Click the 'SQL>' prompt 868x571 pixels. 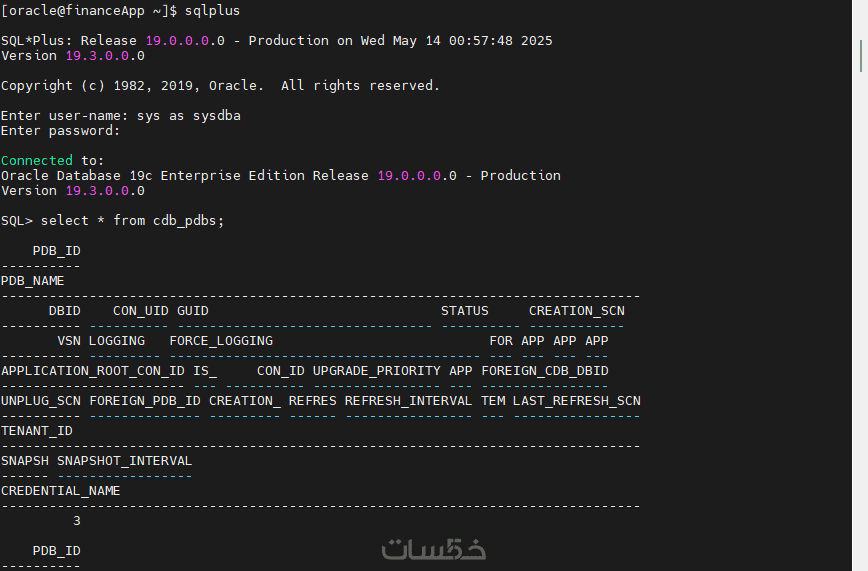point(17,220)
